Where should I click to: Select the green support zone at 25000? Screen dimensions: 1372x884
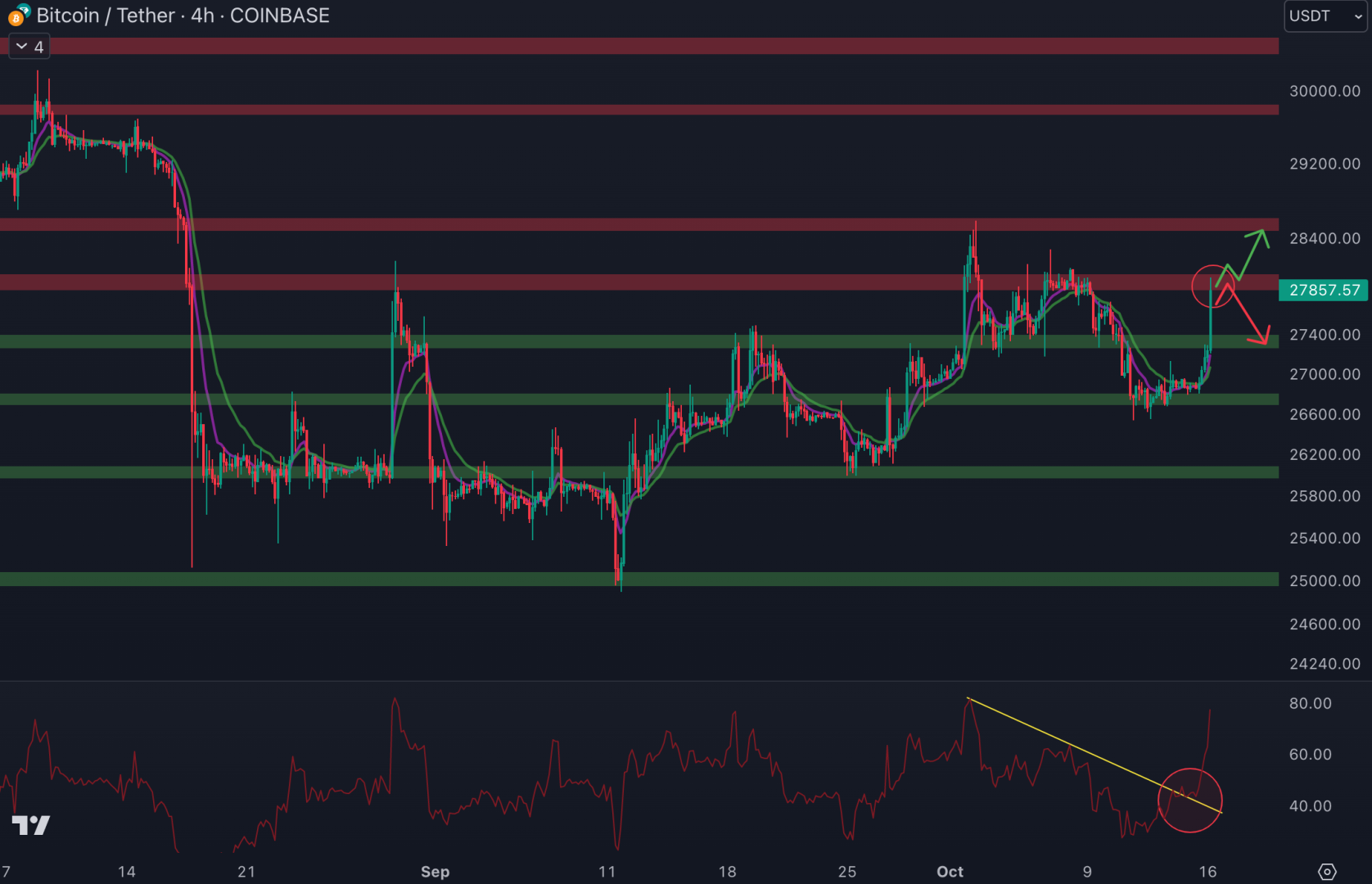639,580
